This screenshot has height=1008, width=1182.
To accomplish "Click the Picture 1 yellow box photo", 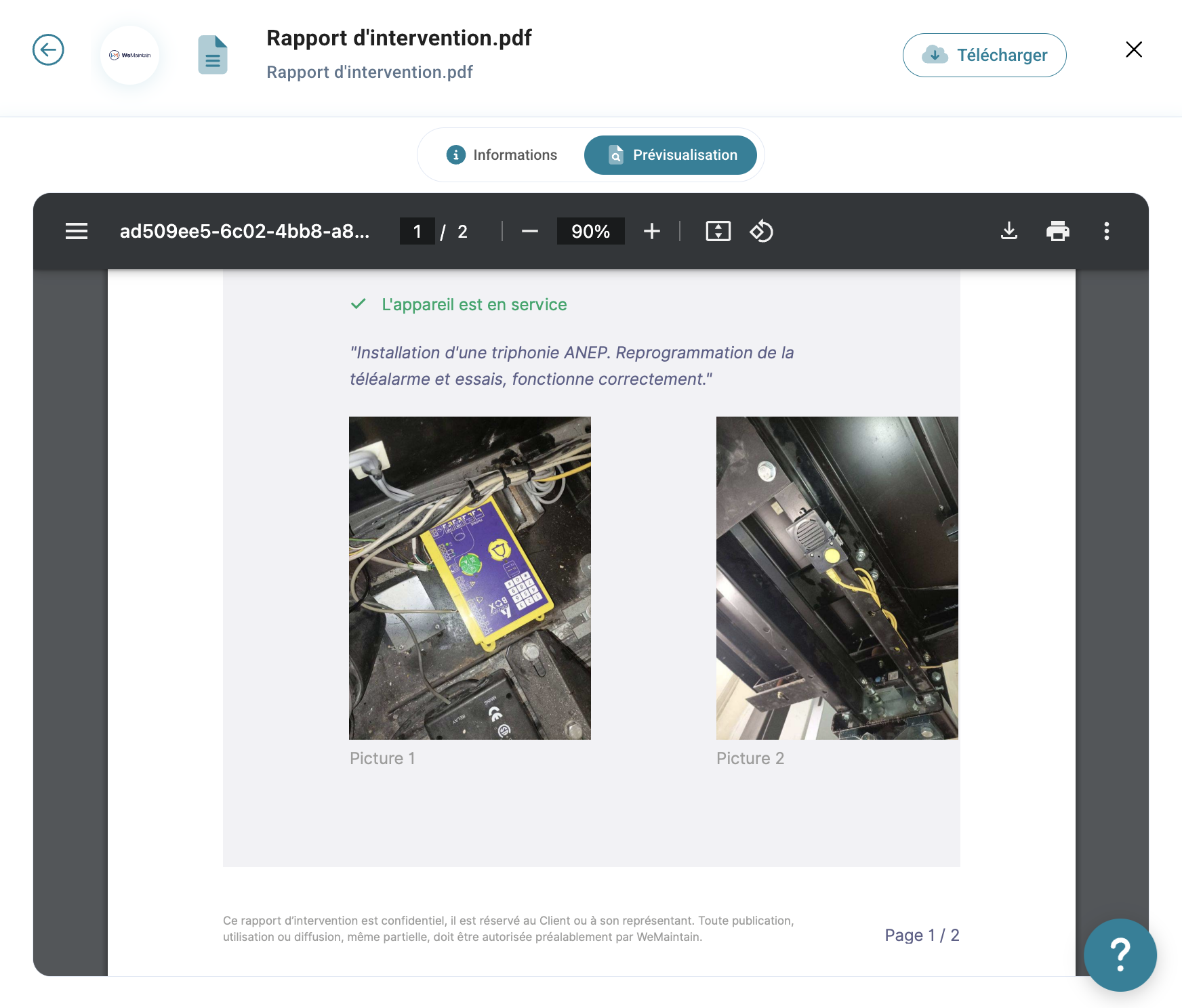I will (470, 578).
